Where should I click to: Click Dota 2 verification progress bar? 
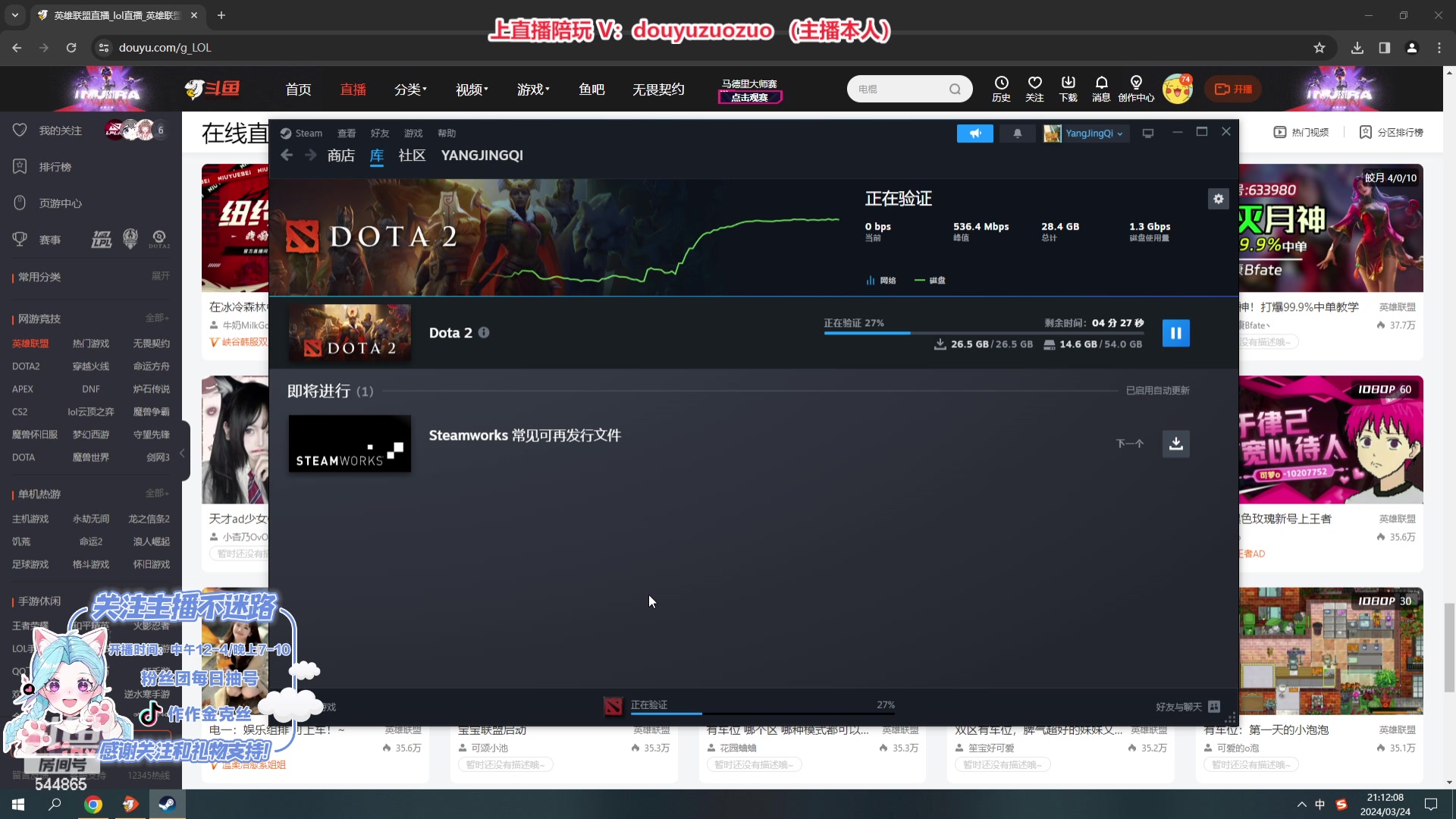pos(984,333)
